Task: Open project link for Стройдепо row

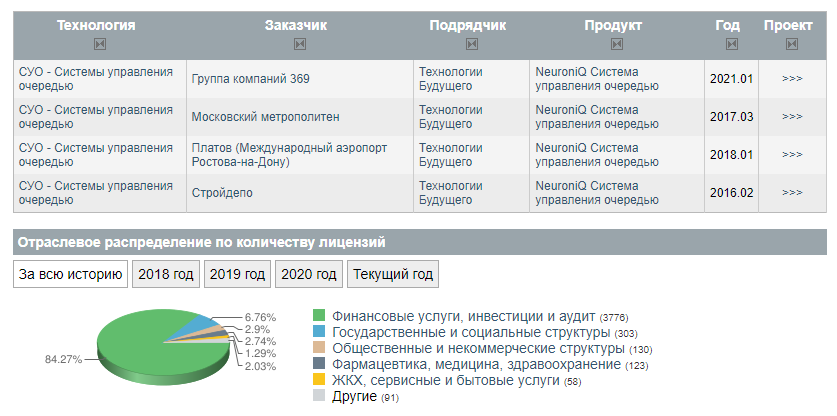Action: click(x=792, y=193)
